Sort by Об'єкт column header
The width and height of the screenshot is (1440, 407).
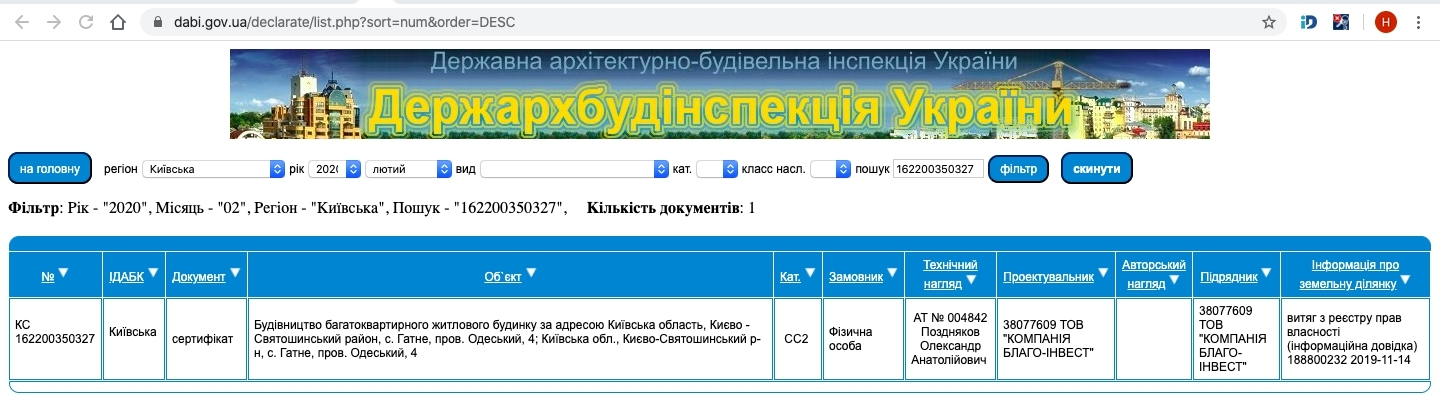tap(503, 277)
